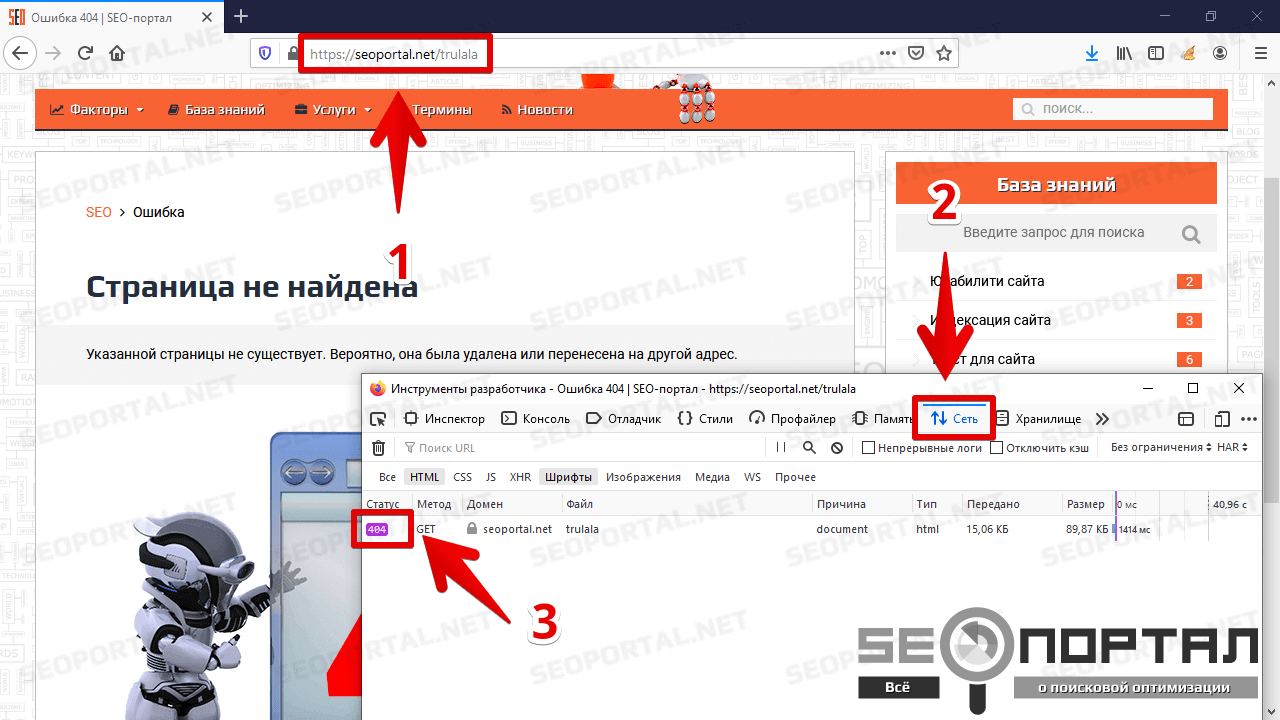Enable the Непрерывные логи checkbox

coord(868,448)
